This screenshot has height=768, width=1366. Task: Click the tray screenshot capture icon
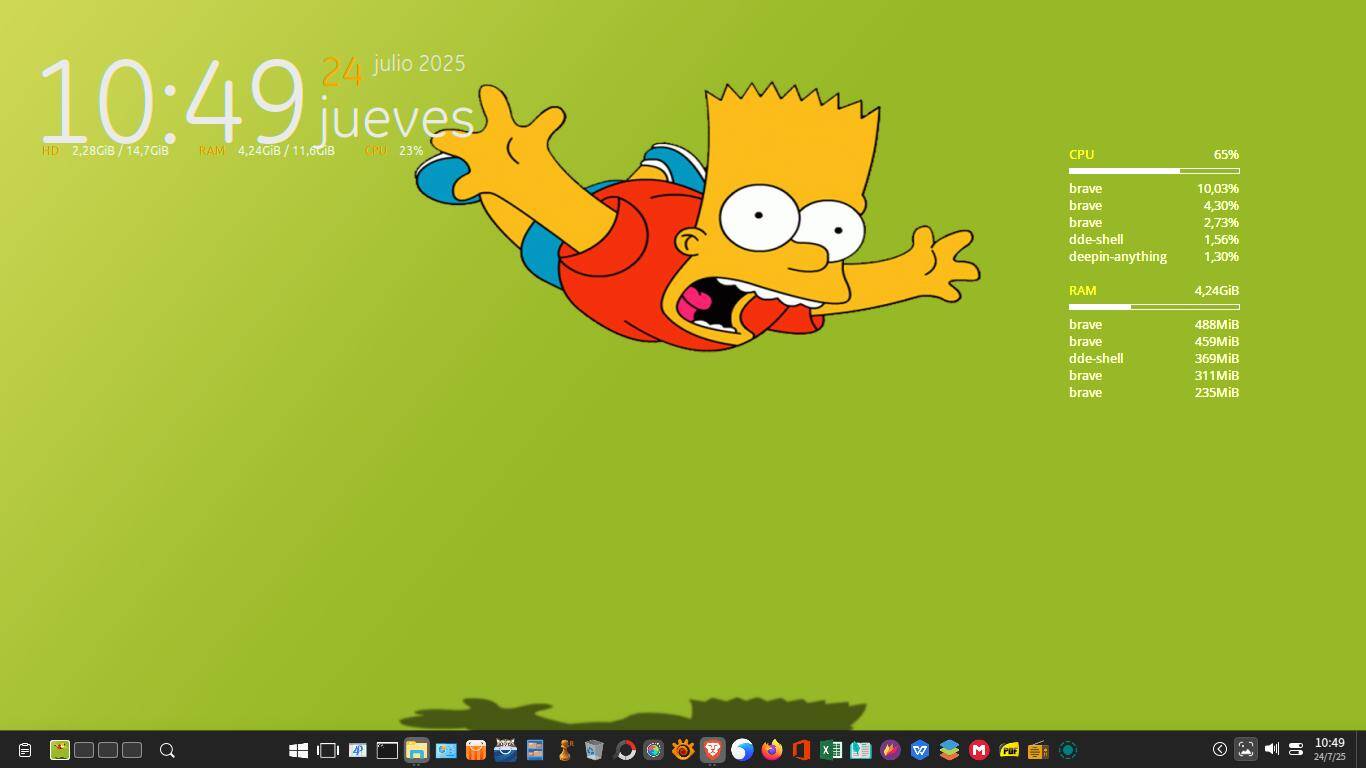(x=1246, y=749)
